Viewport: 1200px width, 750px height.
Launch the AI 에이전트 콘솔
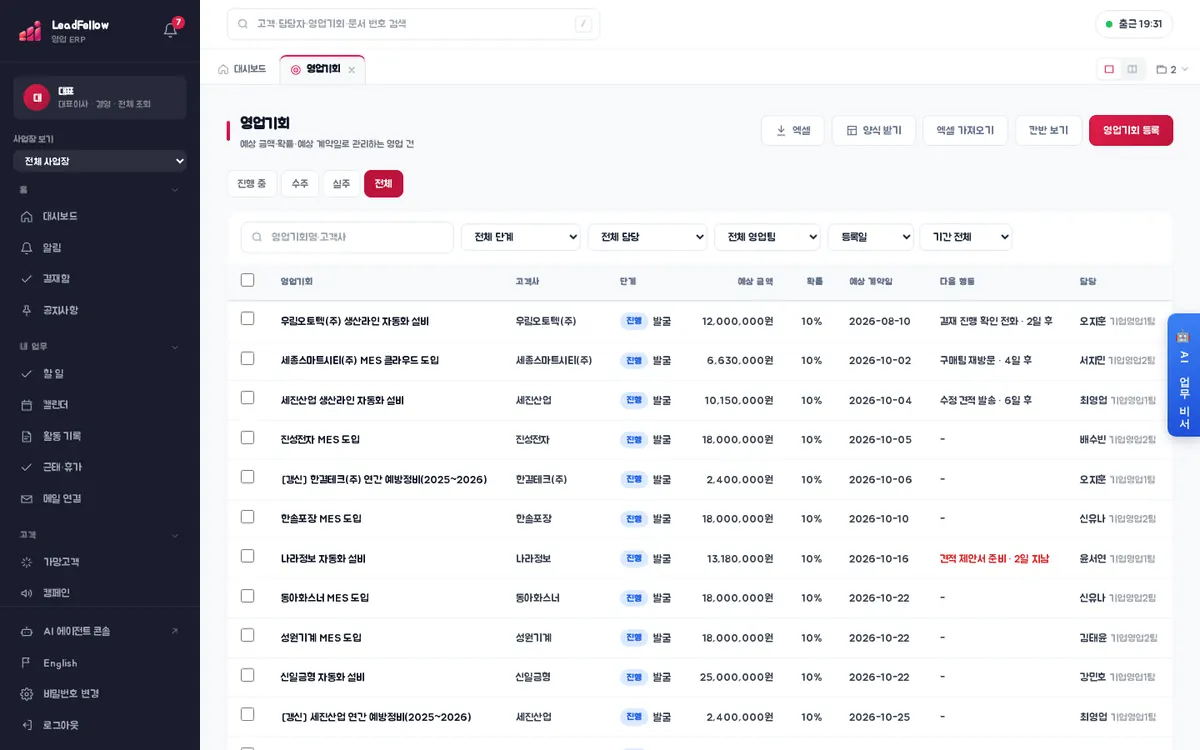click(x=100, y=631)
